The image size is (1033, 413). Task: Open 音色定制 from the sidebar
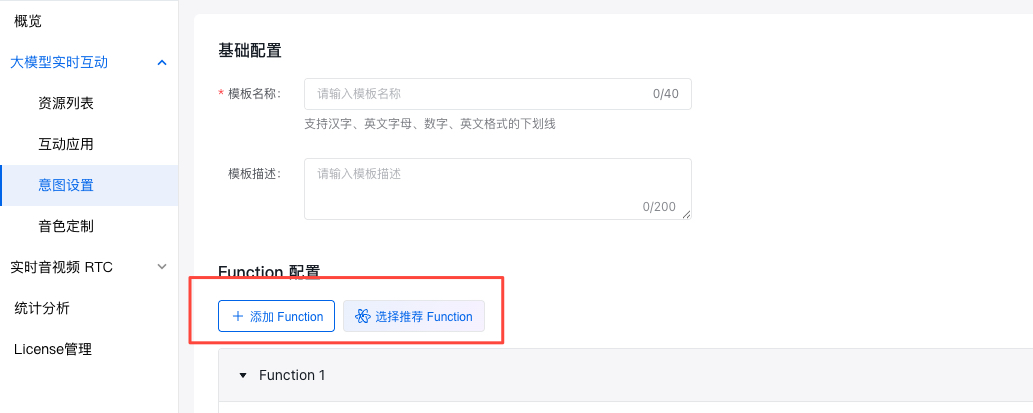click(66, 226)
